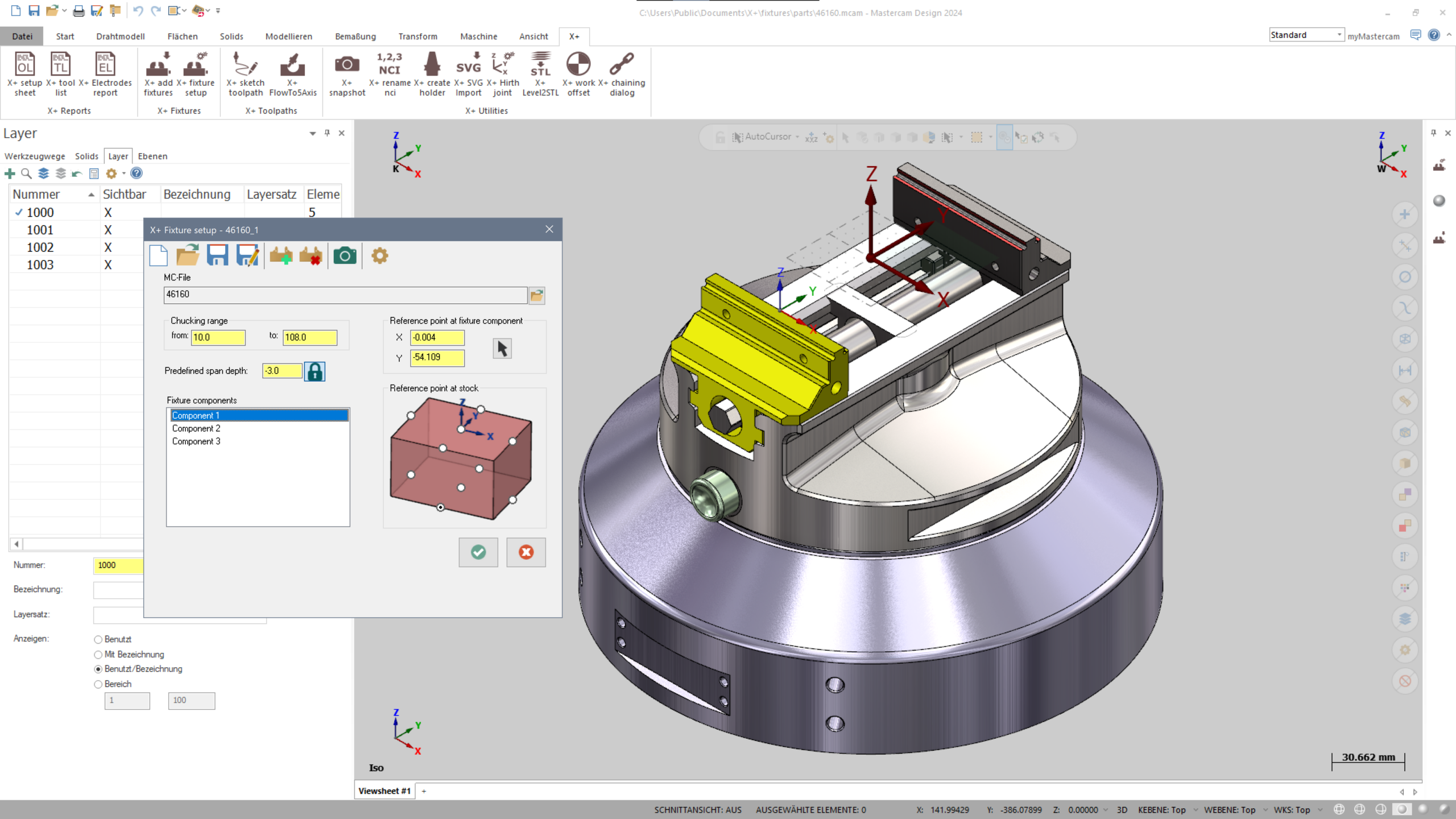The height and width of the screenshot is (819, 1456).
Task: Take an X+ snapshot from ribbon
Action: click(347, 75)
